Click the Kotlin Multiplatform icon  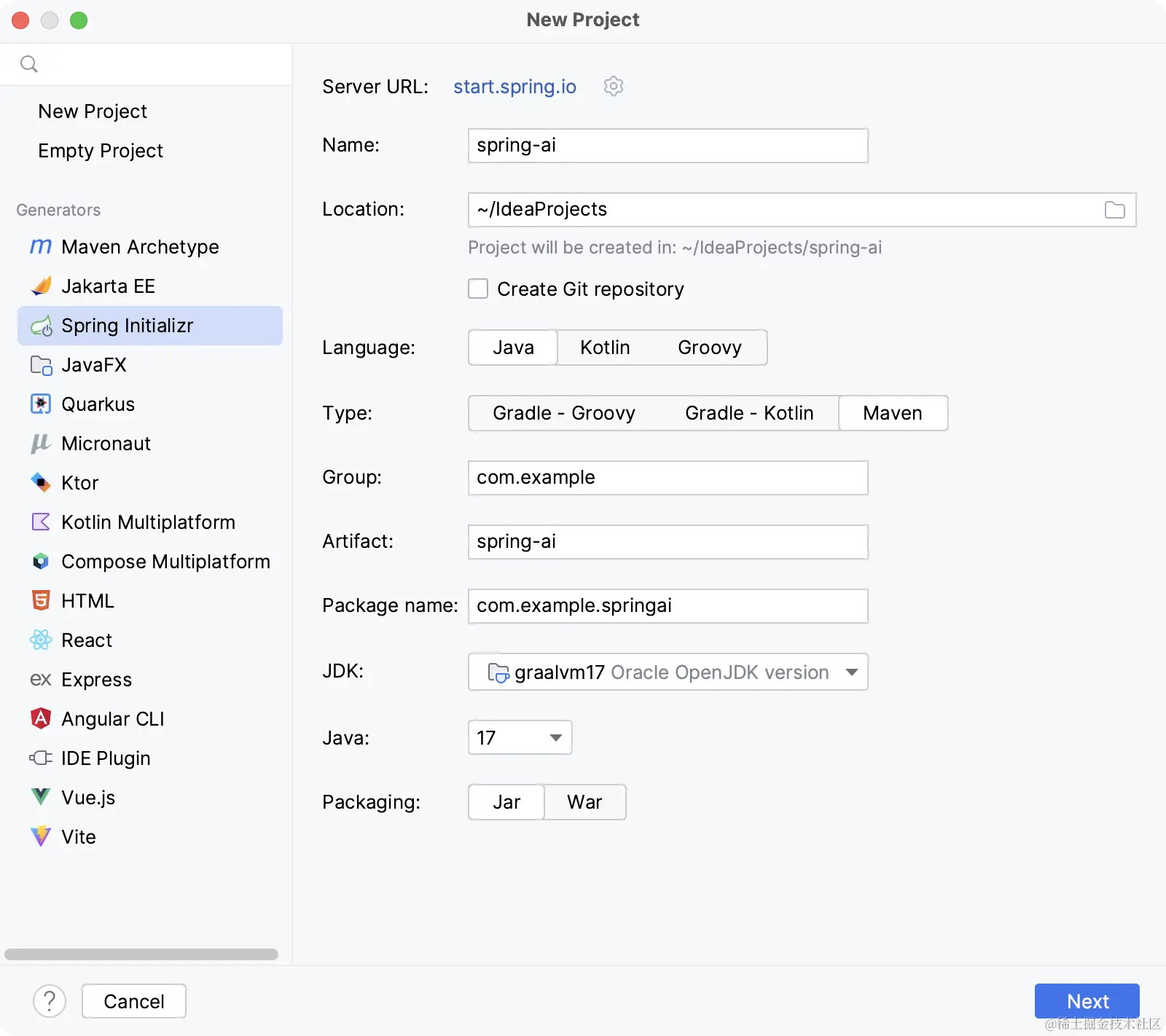(x=41, y=522)
